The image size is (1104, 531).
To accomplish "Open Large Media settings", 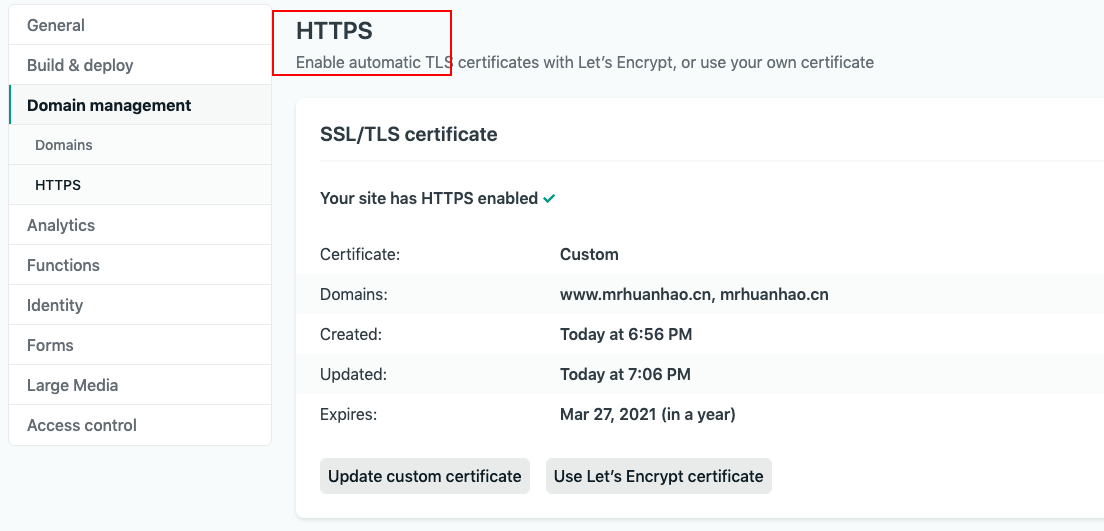I will pos(72,385).
